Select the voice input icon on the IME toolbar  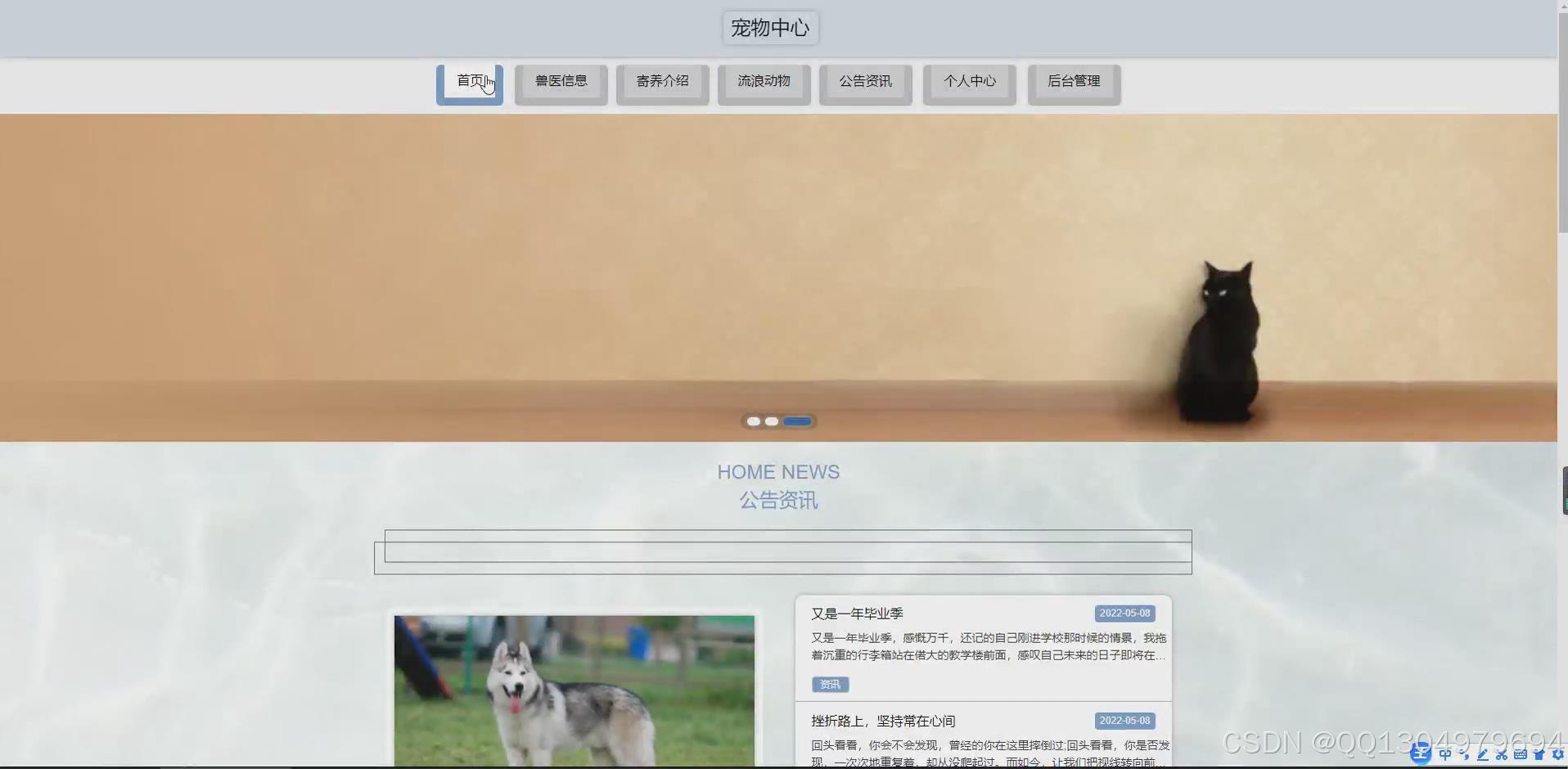coord(1464,754)
